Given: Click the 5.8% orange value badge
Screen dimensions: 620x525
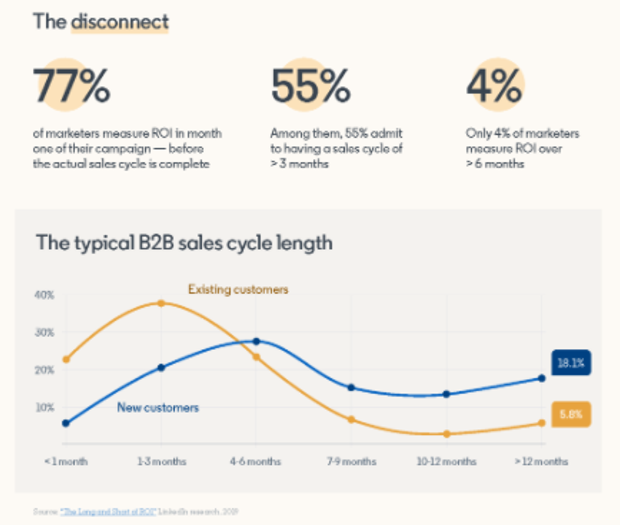Looking at the screenshot, I should [x=570, y=412].
